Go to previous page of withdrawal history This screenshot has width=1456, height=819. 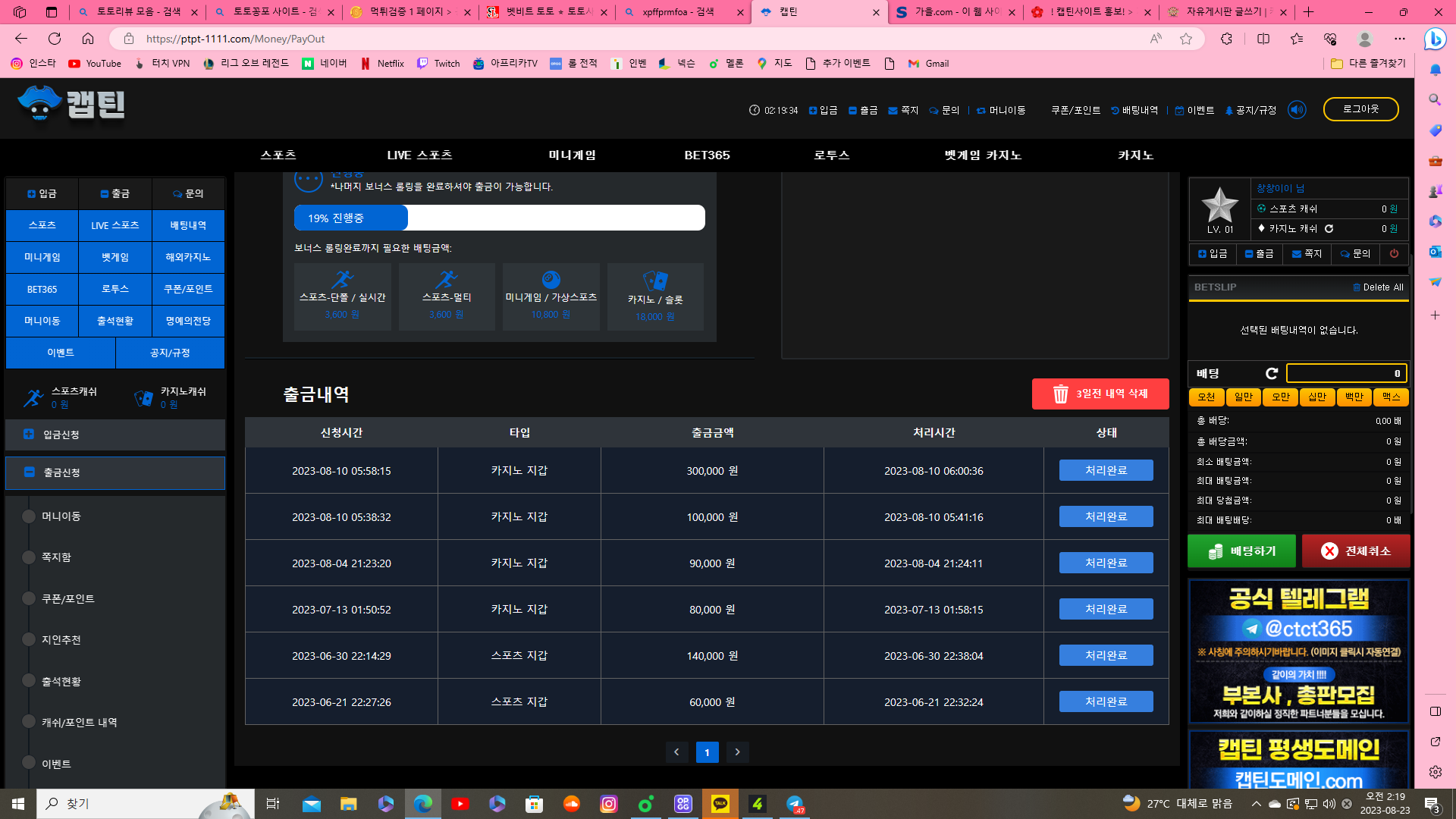tap(677, 752)
